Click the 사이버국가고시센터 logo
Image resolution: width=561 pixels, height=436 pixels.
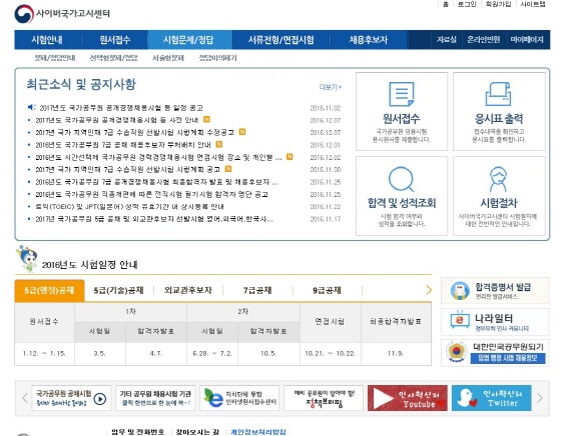click(x=62, y=14)
